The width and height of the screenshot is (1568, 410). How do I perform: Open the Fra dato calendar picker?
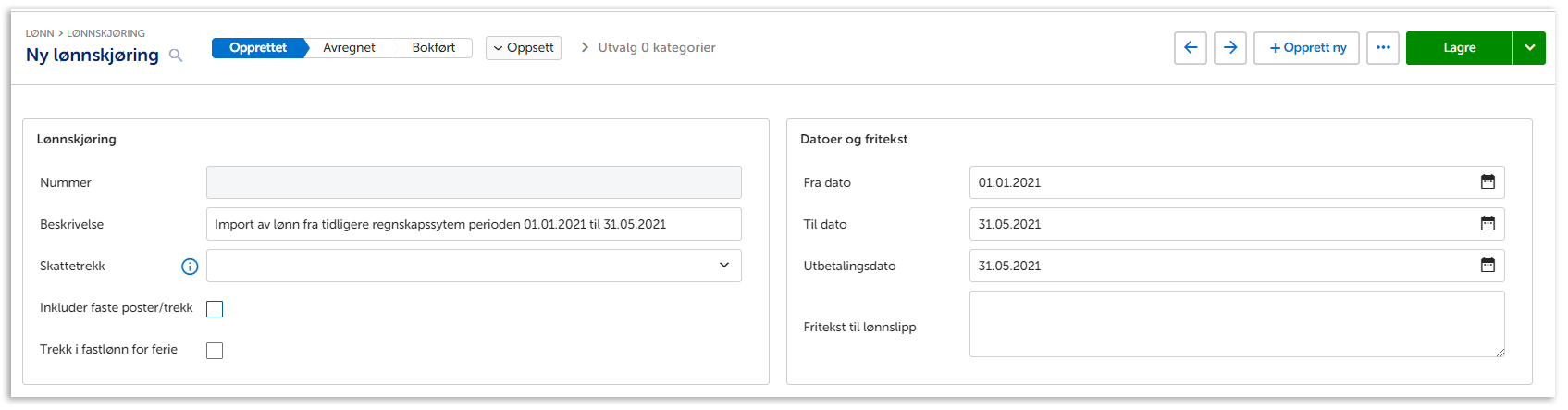(1488, 182)
